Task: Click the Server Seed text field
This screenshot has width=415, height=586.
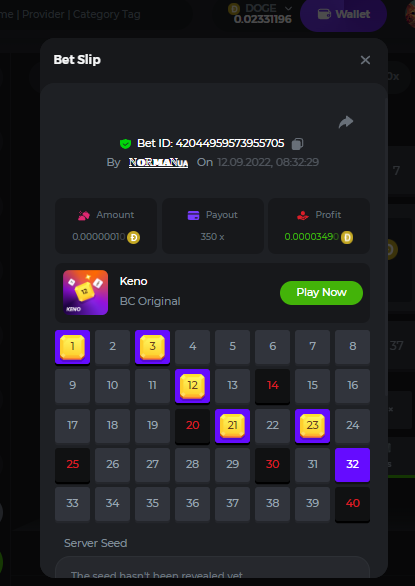Action: click(212, 567)
